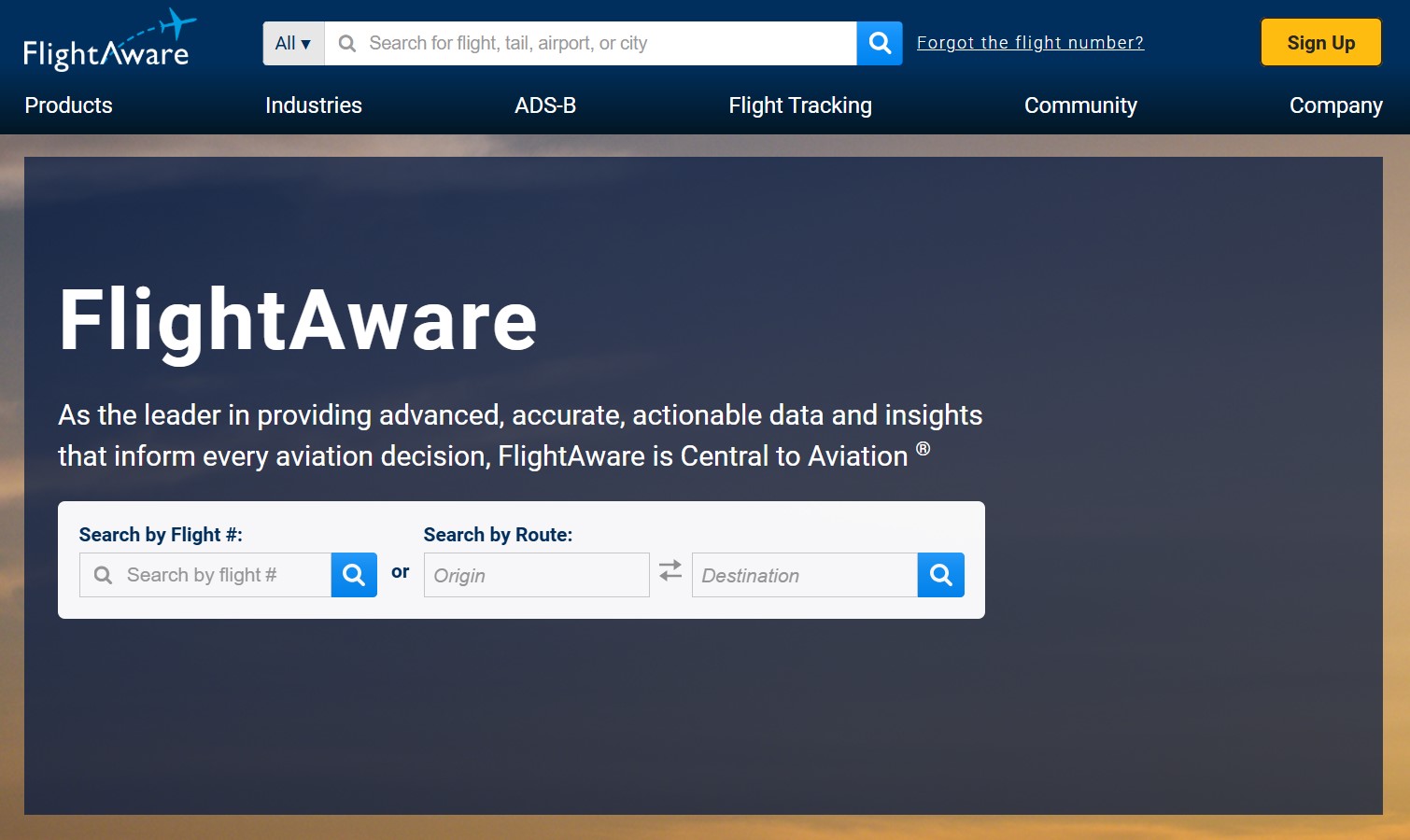Screen dimensions: 1410x840
Task: Open the Products menu
Action: click(68, 105)
